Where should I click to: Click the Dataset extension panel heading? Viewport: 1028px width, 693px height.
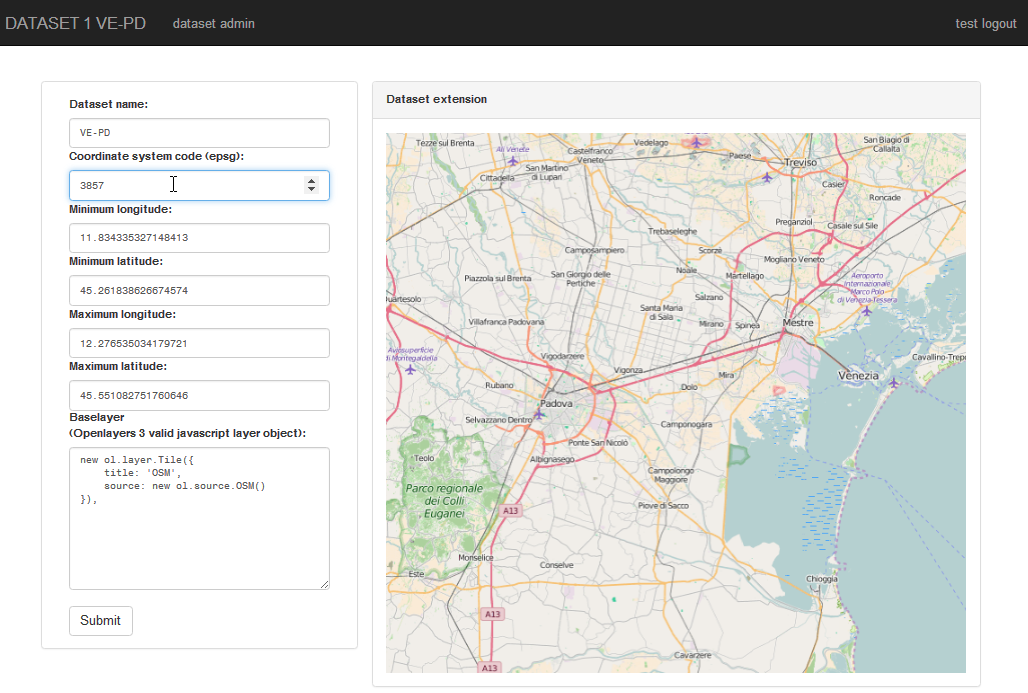676,100
